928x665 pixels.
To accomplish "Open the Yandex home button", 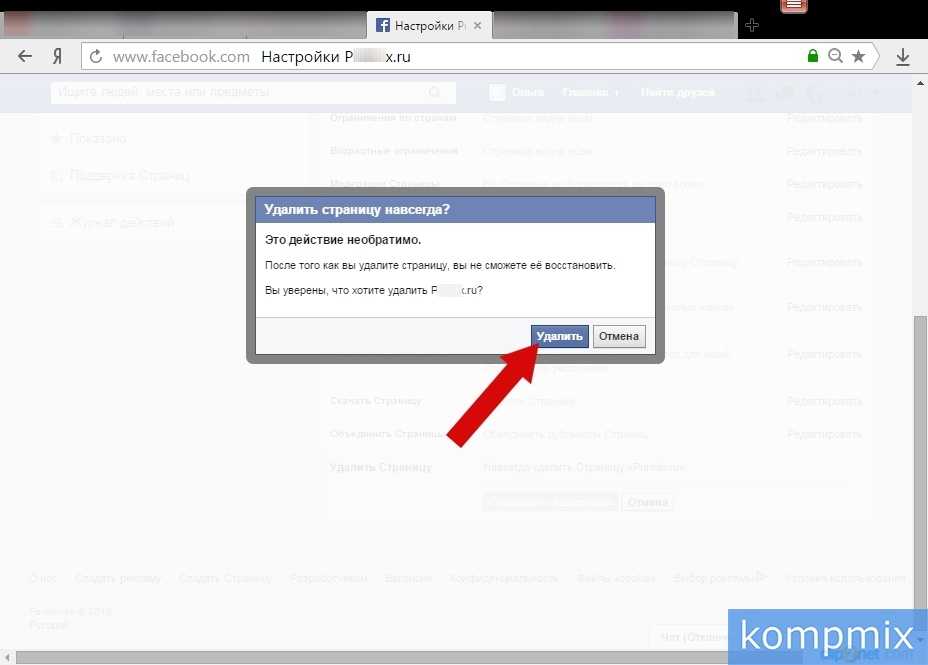I will [x=58, y=57].
